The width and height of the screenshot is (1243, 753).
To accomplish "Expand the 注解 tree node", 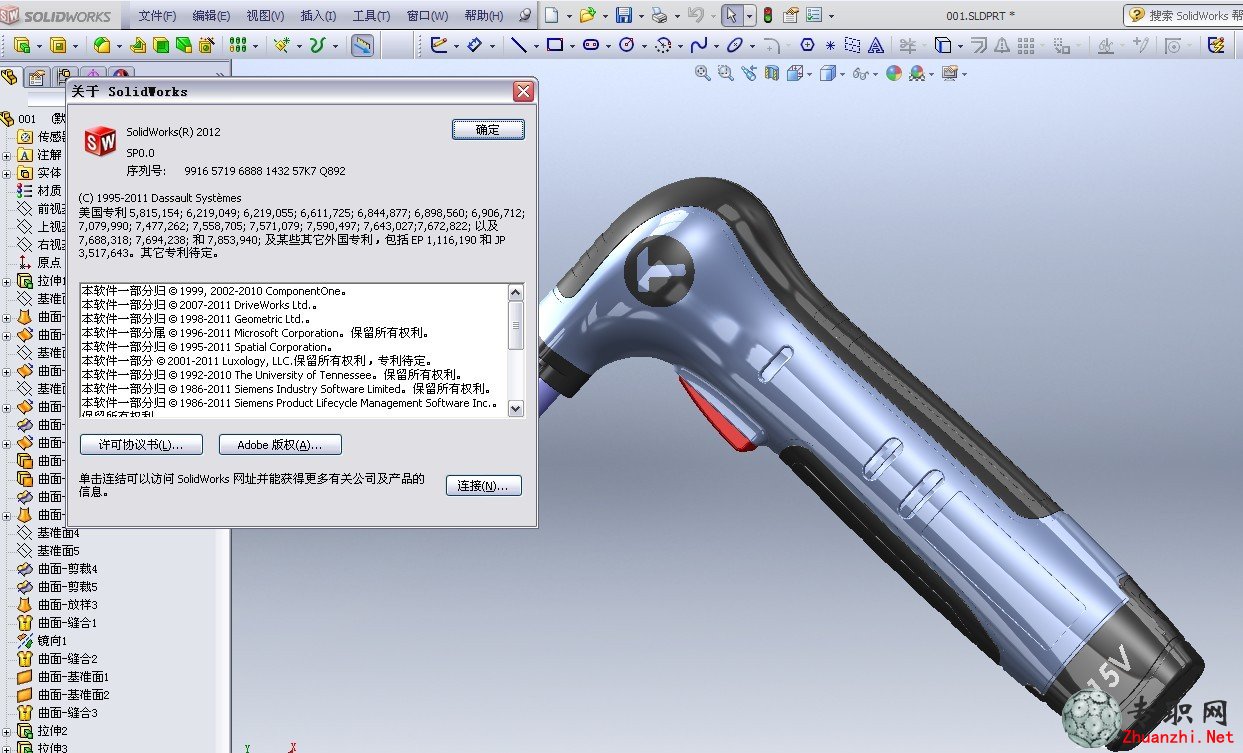I will click(6, 155).
